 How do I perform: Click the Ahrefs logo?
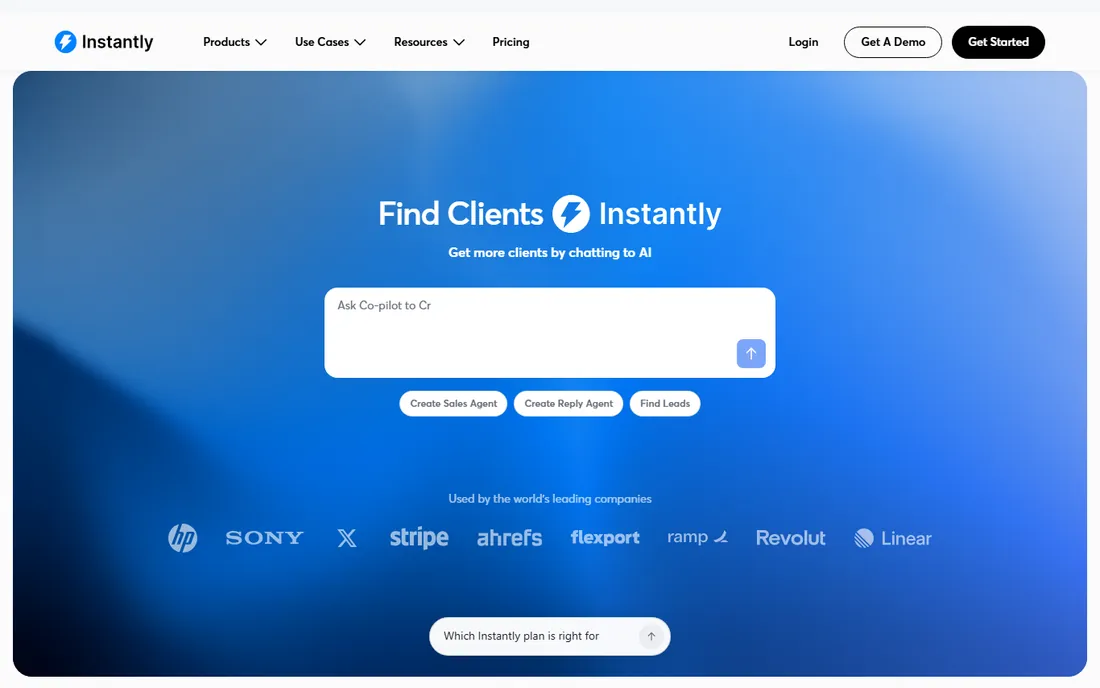coord(509,538)
